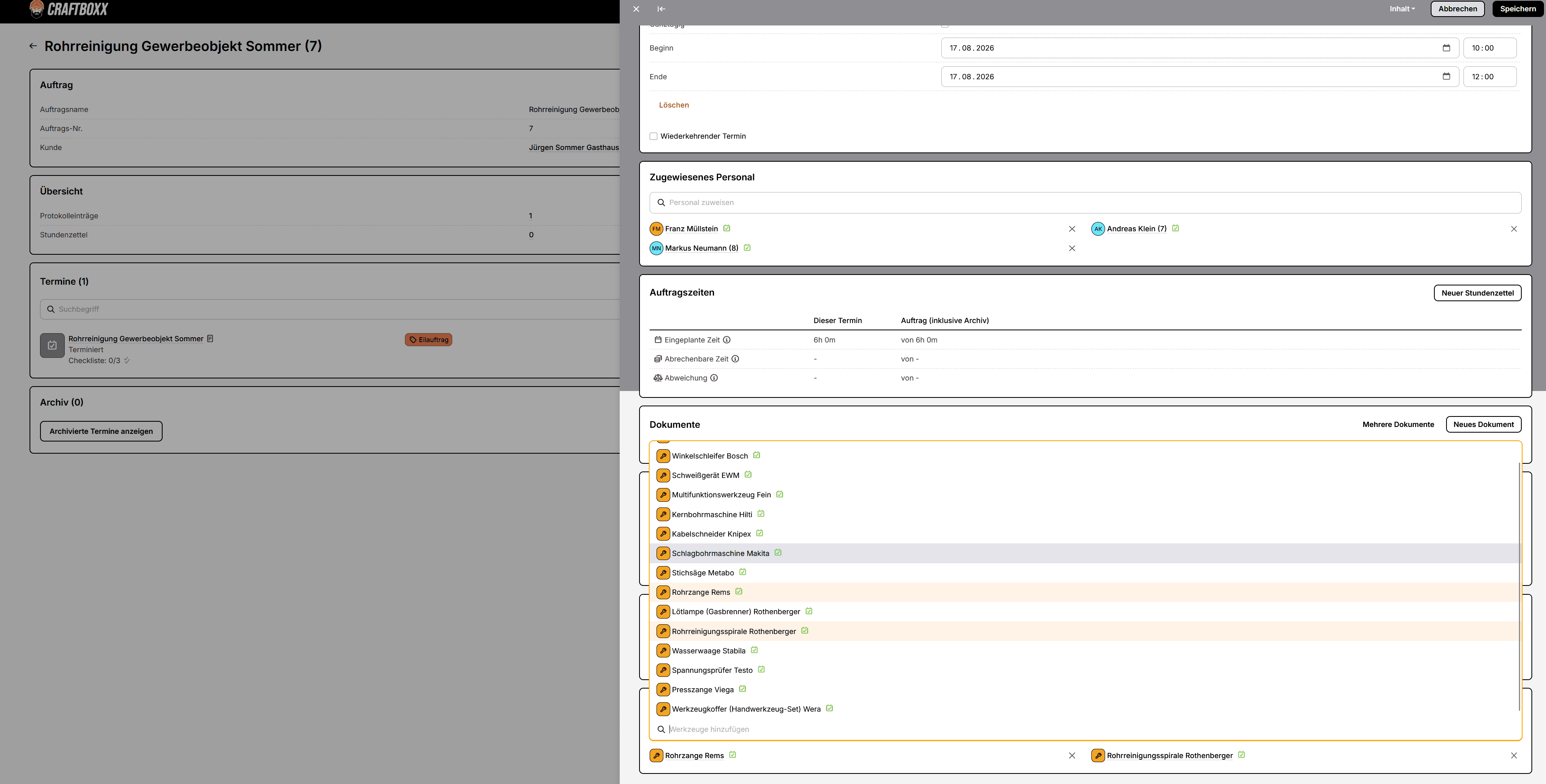Open customer link Jürgen Sommer Gasthaus

click(574, 148)
